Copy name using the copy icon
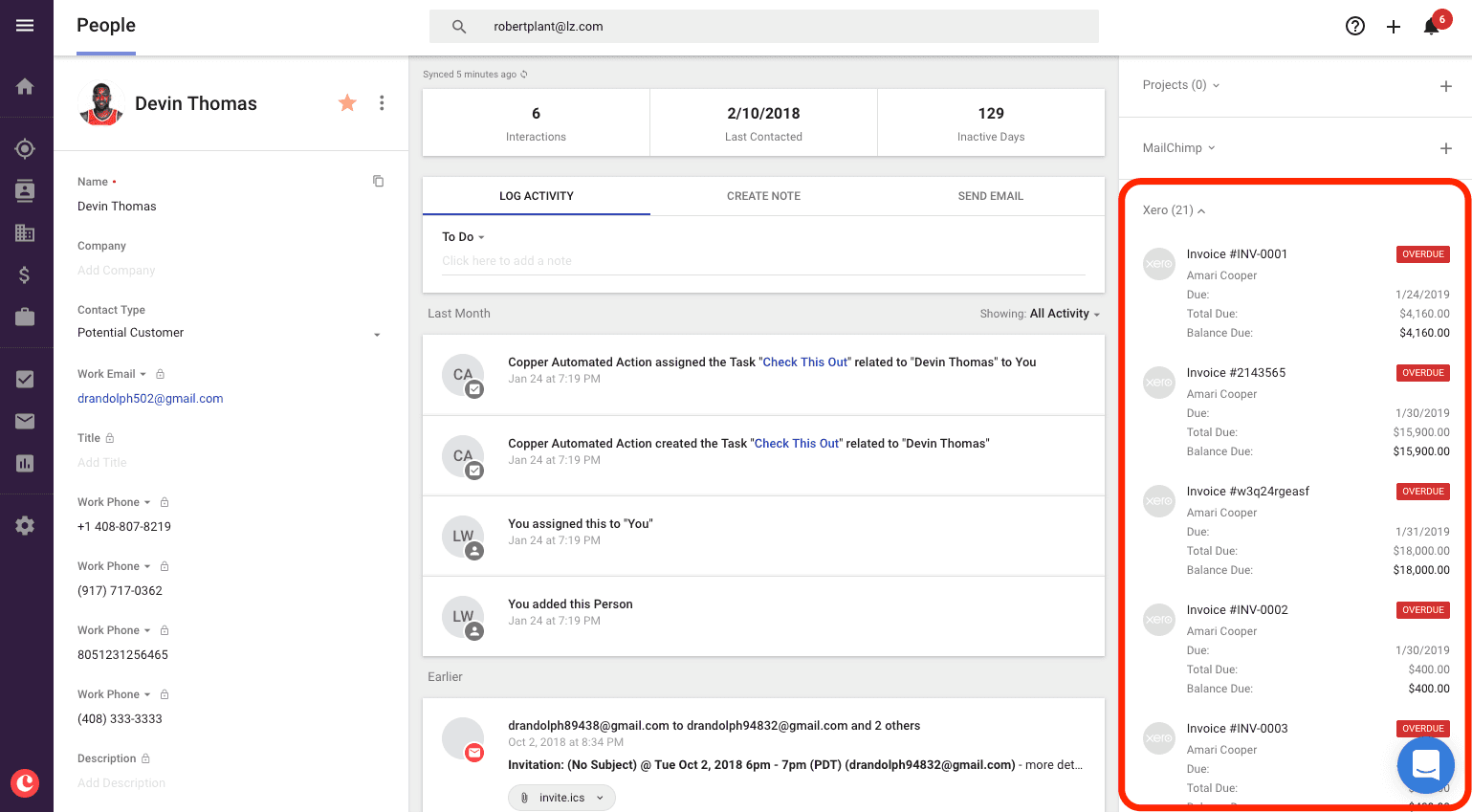Viewport: 1472px width, 812px height. click(379, 181)
